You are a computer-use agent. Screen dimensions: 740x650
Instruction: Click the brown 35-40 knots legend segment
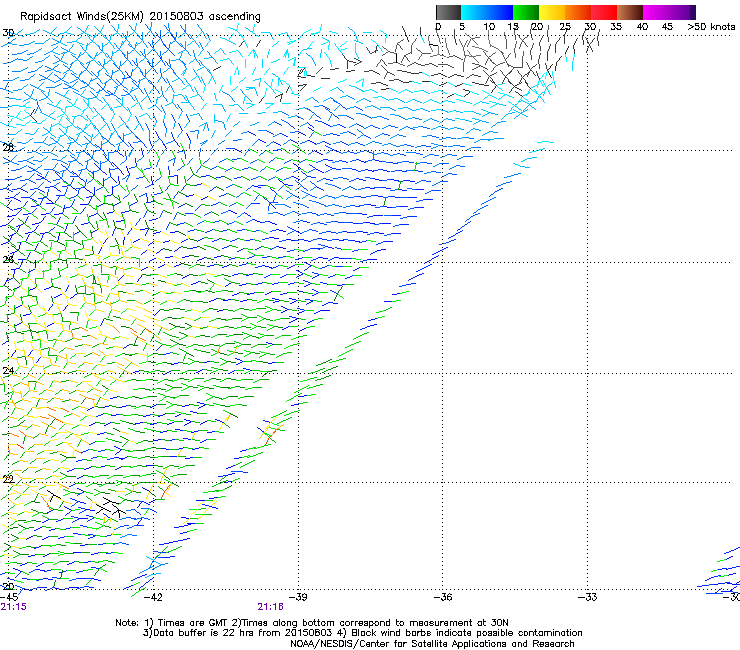click(630, 12)
